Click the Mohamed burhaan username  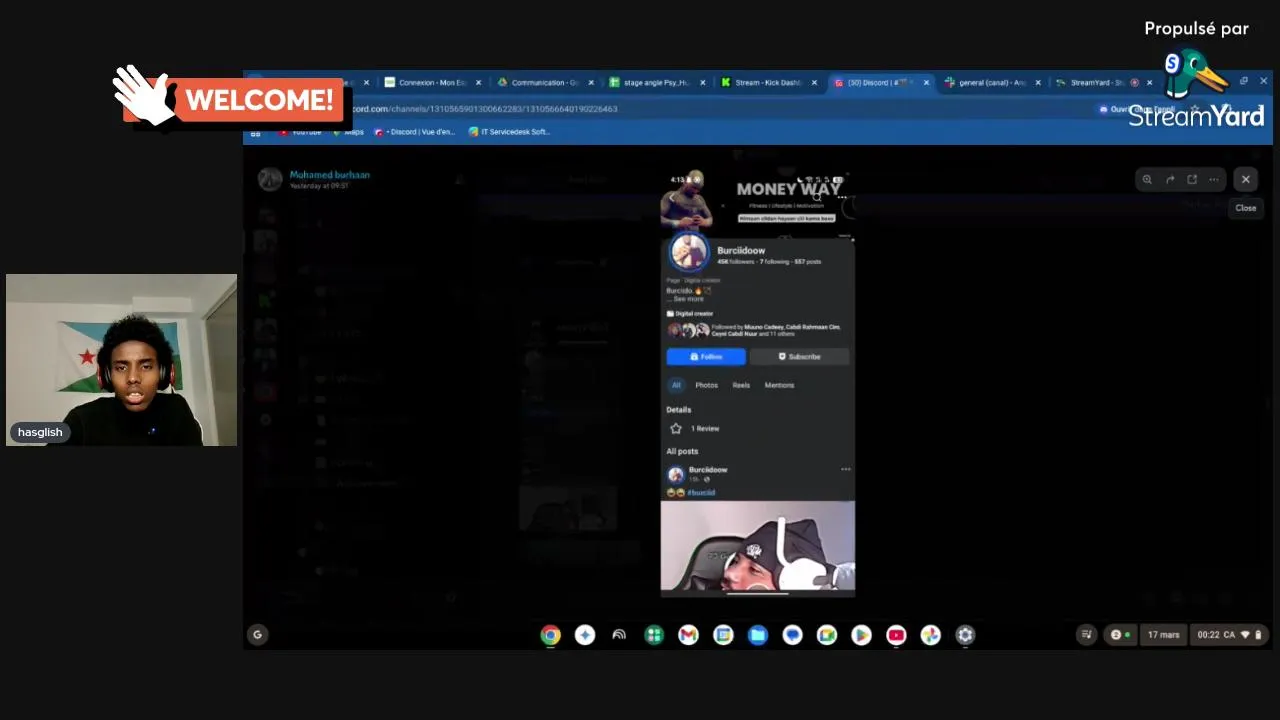(330, 175)
